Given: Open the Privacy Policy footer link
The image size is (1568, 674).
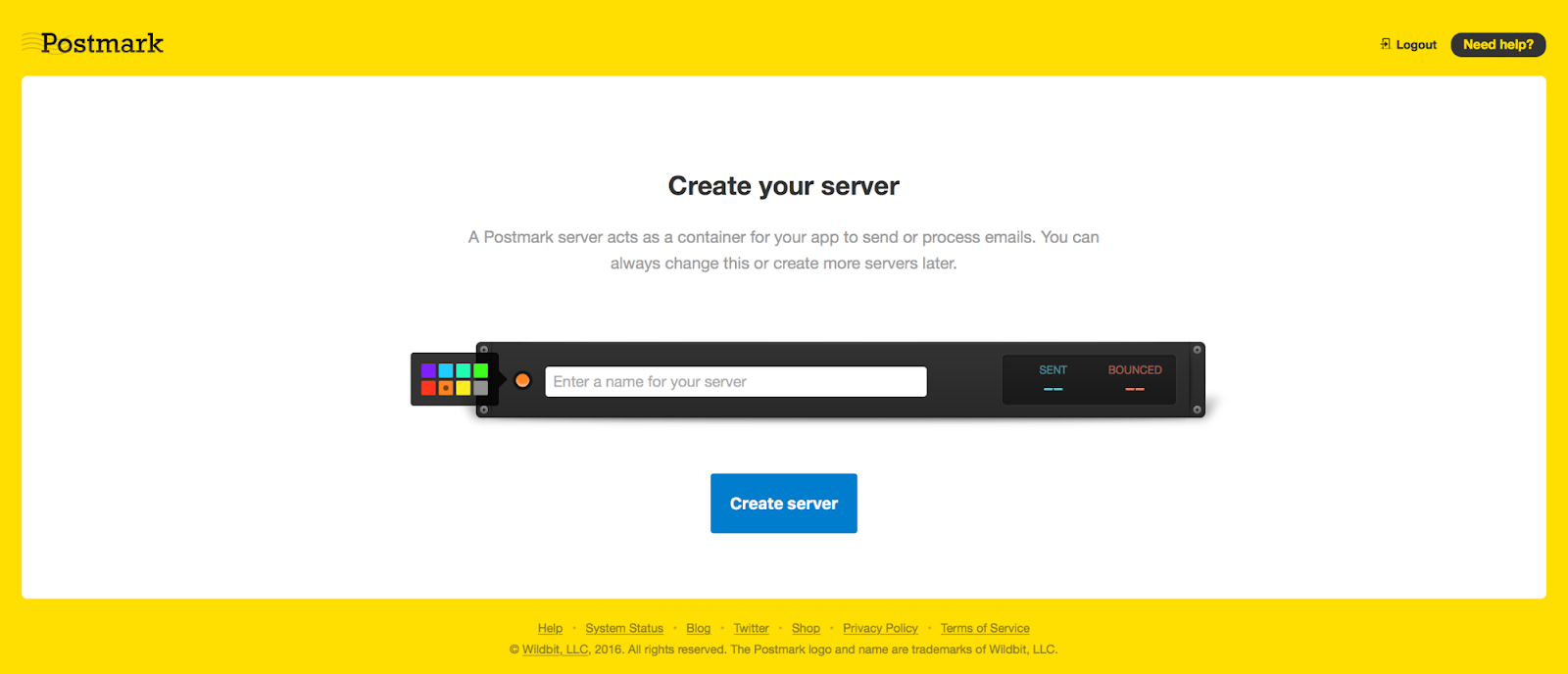Looking at the screenshot, I should pyautogui.click(x=880, y=628).
